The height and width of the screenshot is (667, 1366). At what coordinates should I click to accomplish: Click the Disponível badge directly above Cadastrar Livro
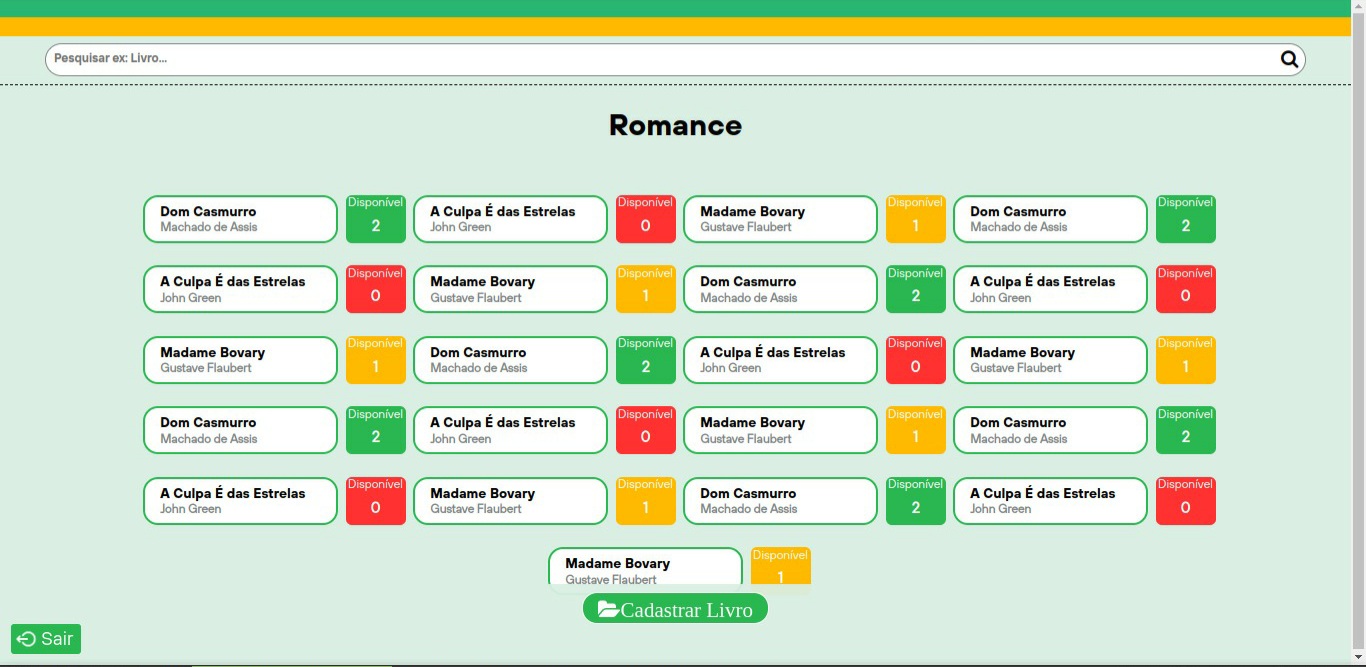(780, 567)
